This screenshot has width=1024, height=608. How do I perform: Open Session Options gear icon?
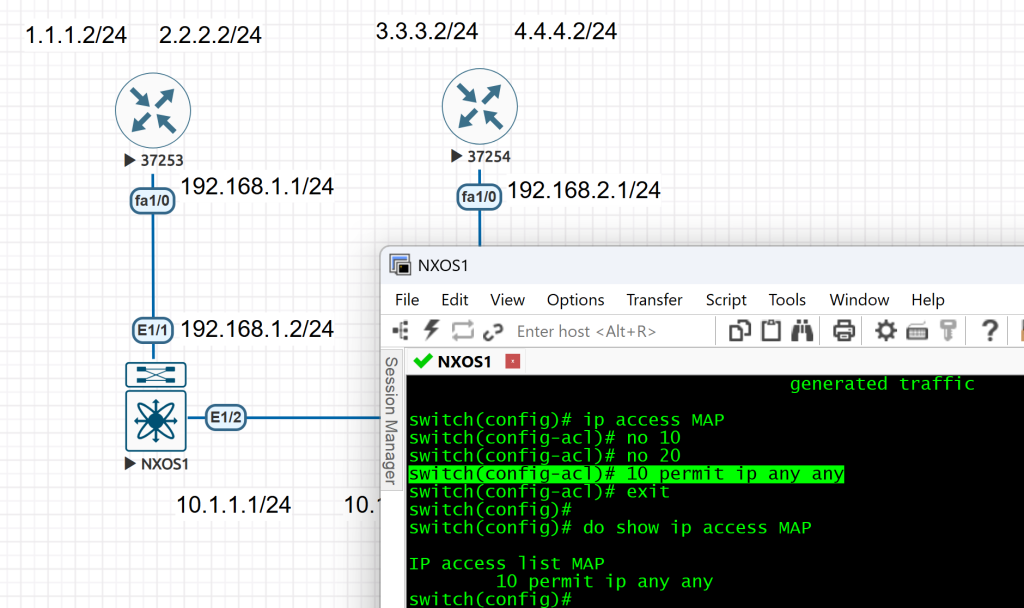pyautogui.click(x=886, y=330)
